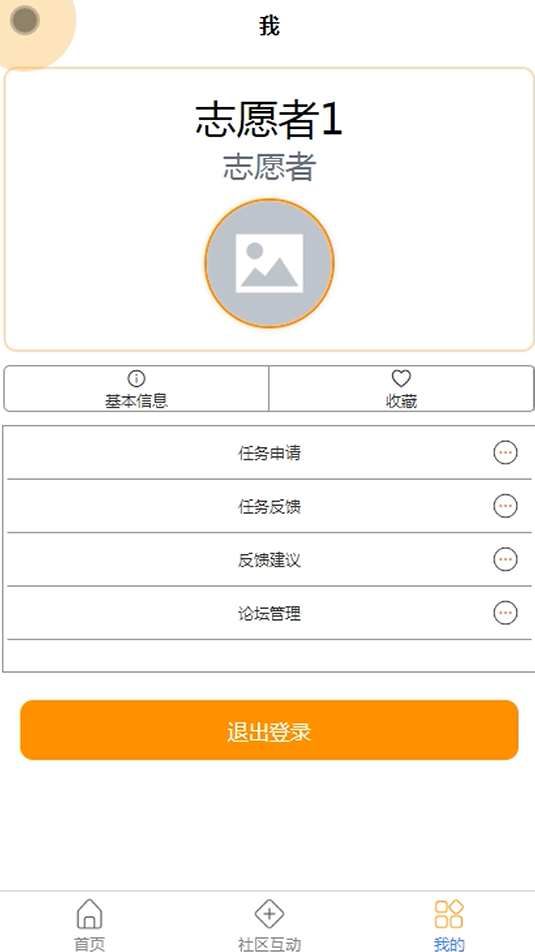535x952 pixels.
Task: Log out with the 退出登录 button
Action: [x=269, y=730]
